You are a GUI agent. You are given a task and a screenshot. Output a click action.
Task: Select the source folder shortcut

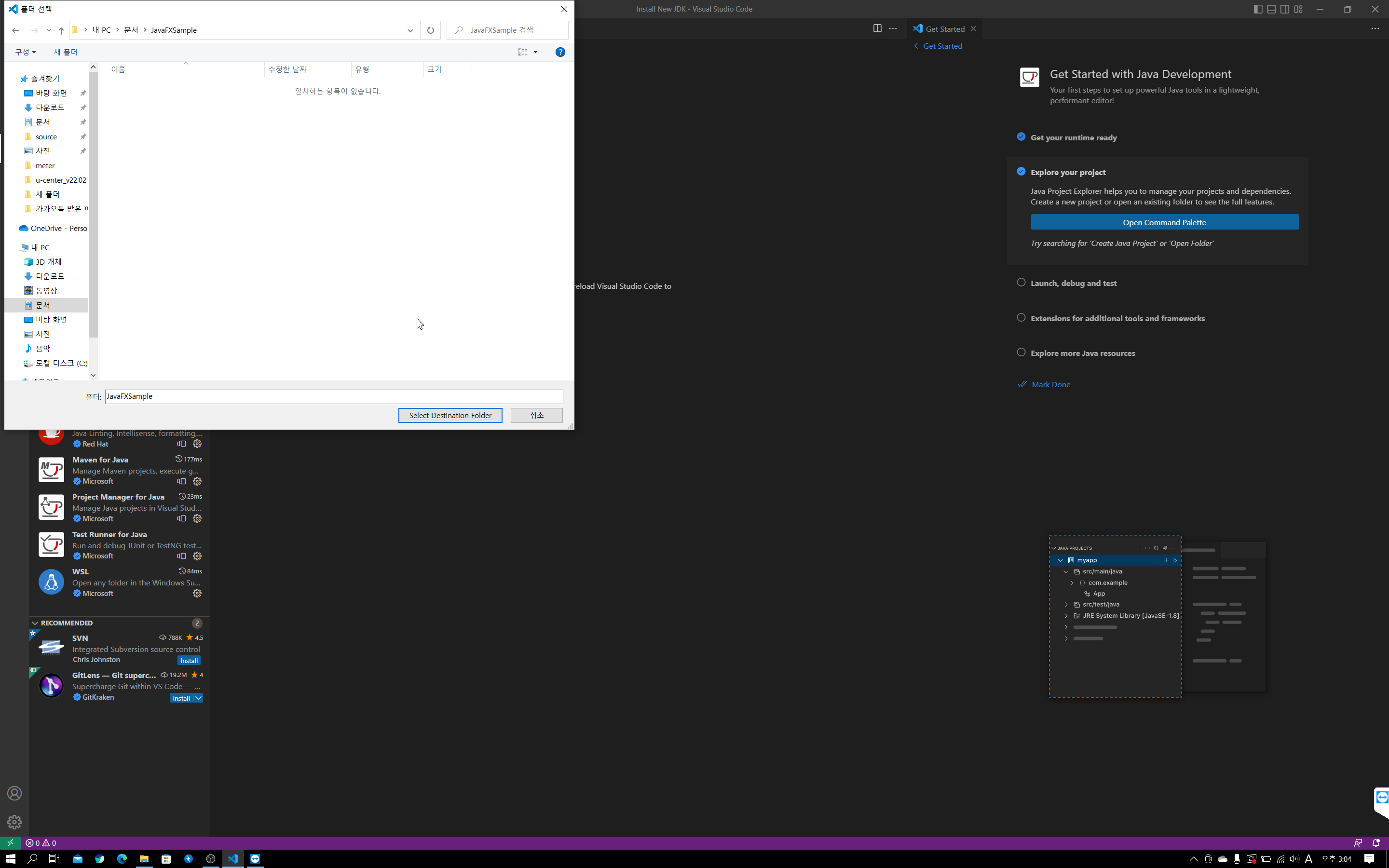pyautogui.click(x=46, y=136)
